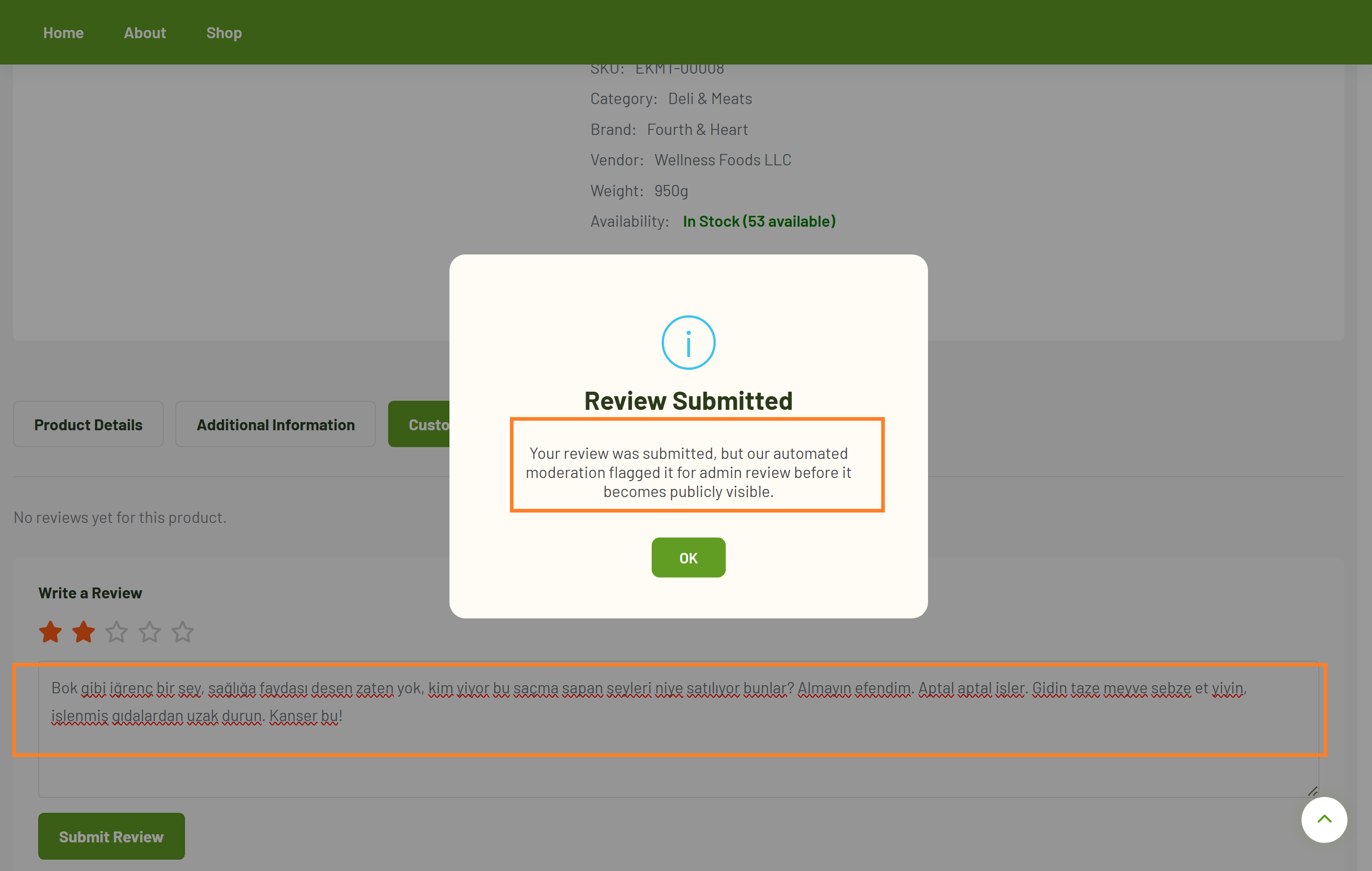Click the '950g' weight value
The width and height of the screenshot is (1372, 871).
click(x=671, y=191)
